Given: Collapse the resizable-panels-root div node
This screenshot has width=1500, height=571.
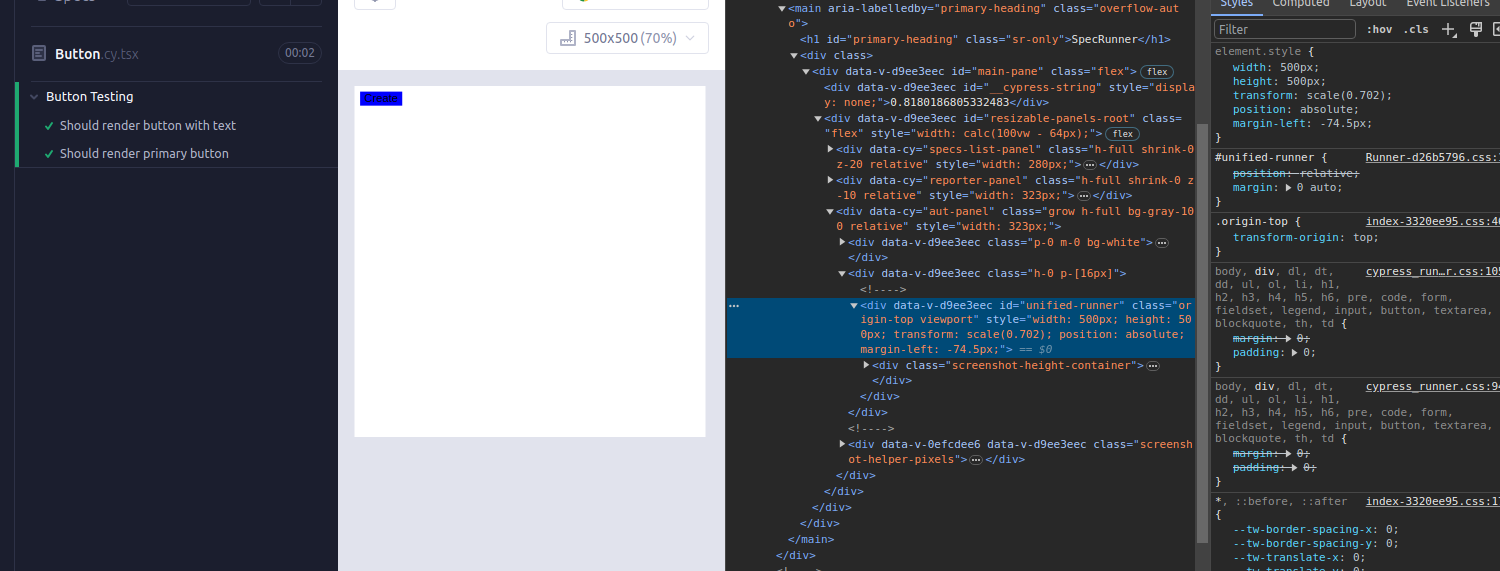Looking at the screenshot, I should point(818,118).
